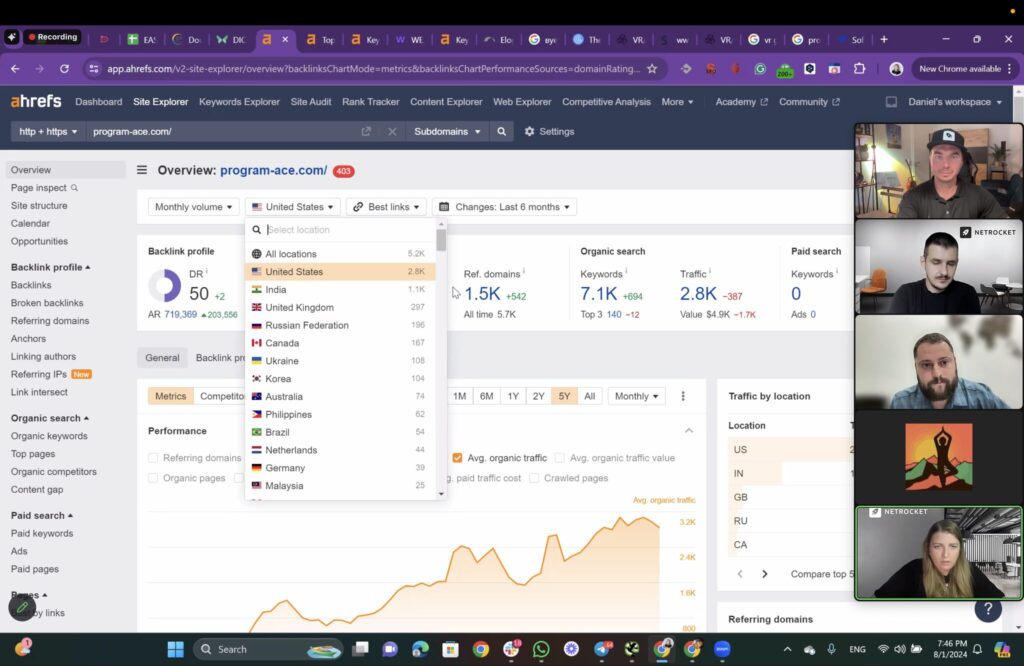Click the Compare top 5 link

point(822,574)
